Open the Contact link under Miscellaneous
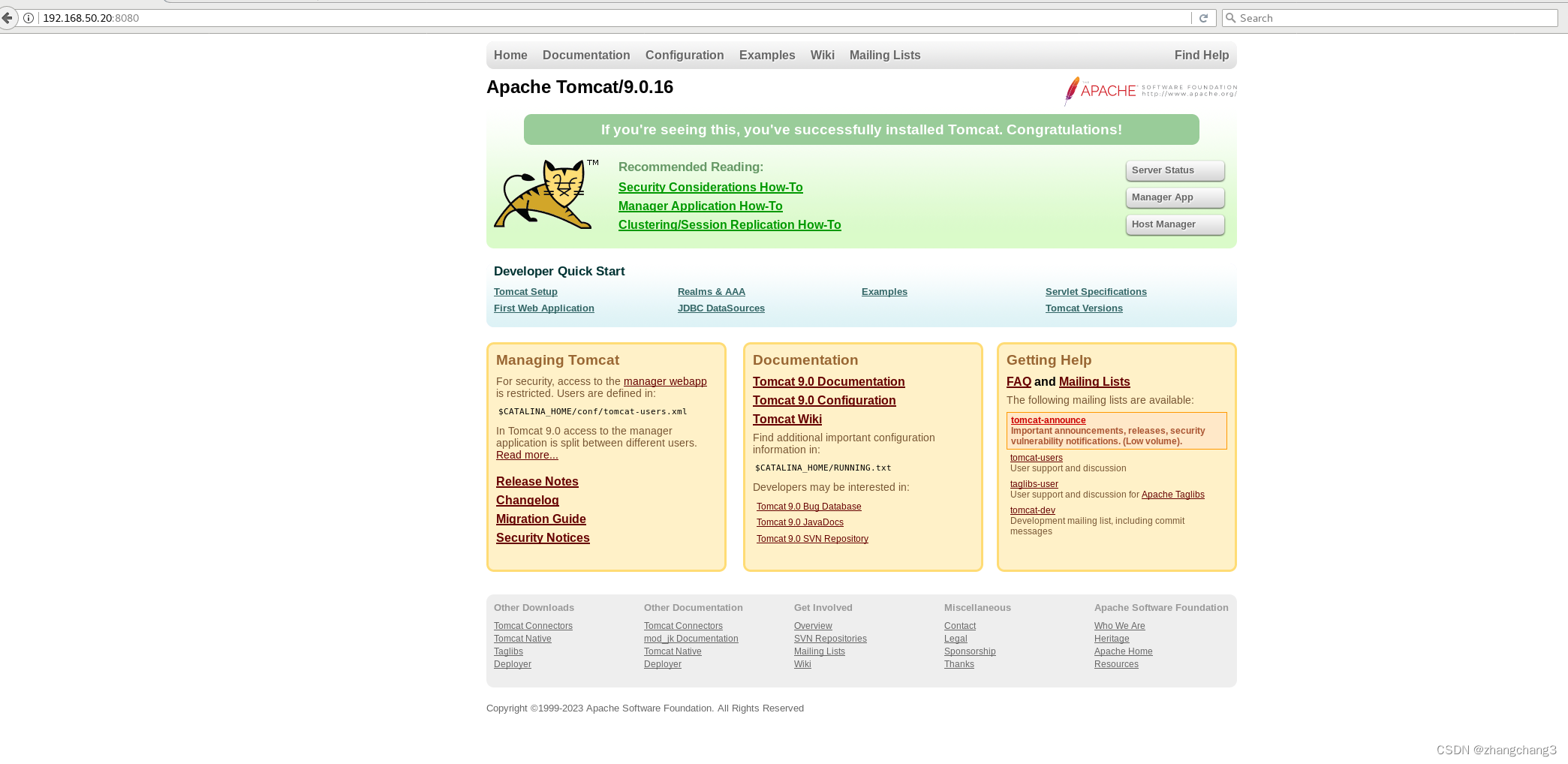Screen dimensions: 1568x764 [x=960, y=626]
